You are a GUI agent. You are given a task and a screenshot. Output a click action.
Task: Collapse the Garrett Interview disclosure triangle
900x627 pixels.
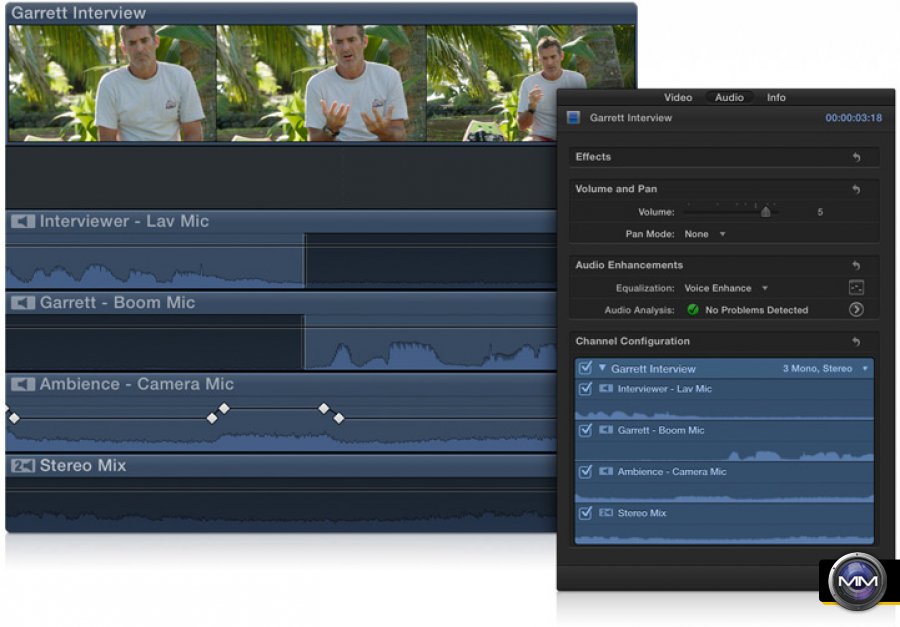click(x=602, y=367)
